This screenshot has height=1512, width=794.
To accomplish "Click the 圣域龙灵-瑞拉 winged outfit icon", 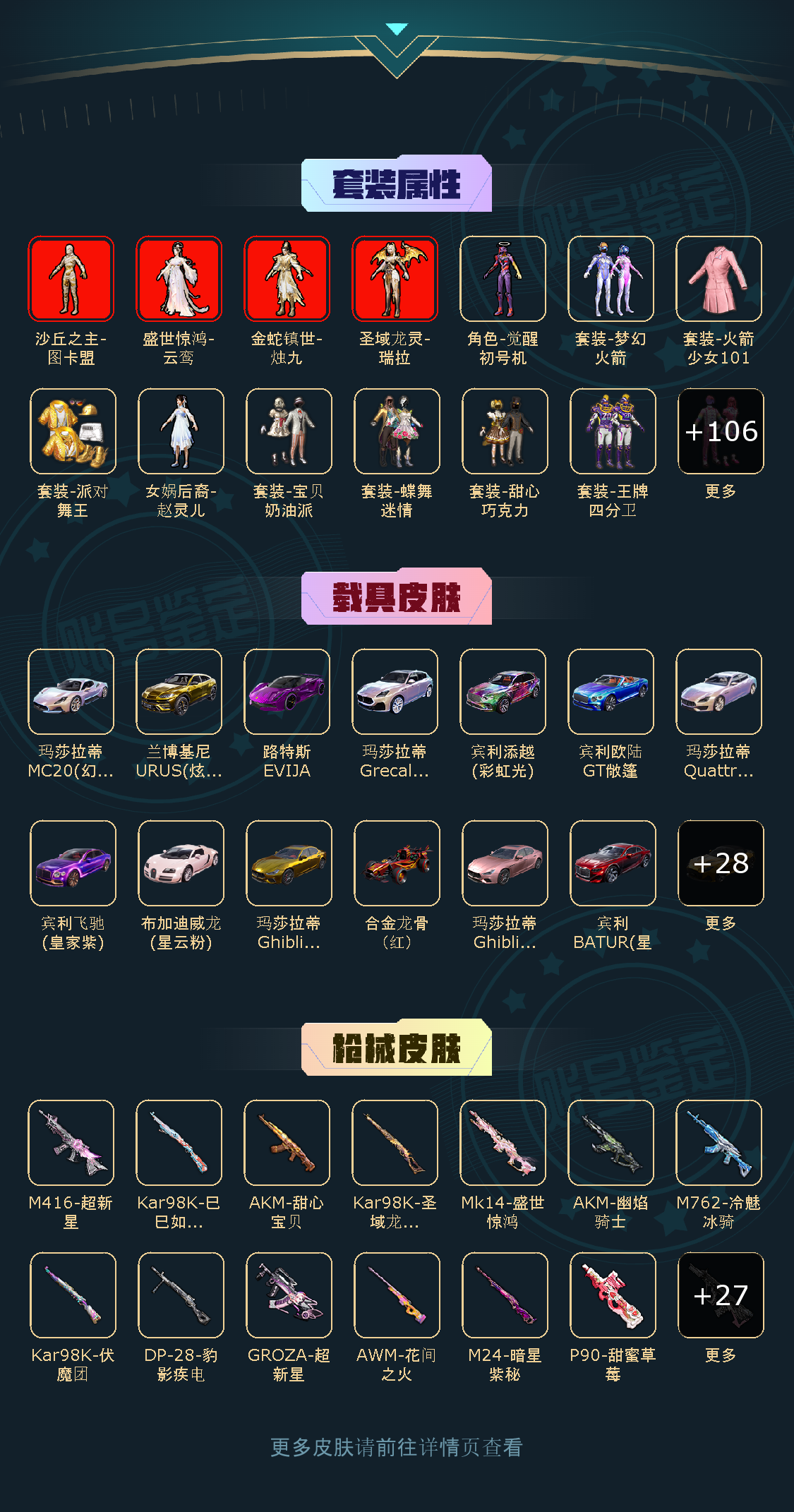I will coord(395,279).
